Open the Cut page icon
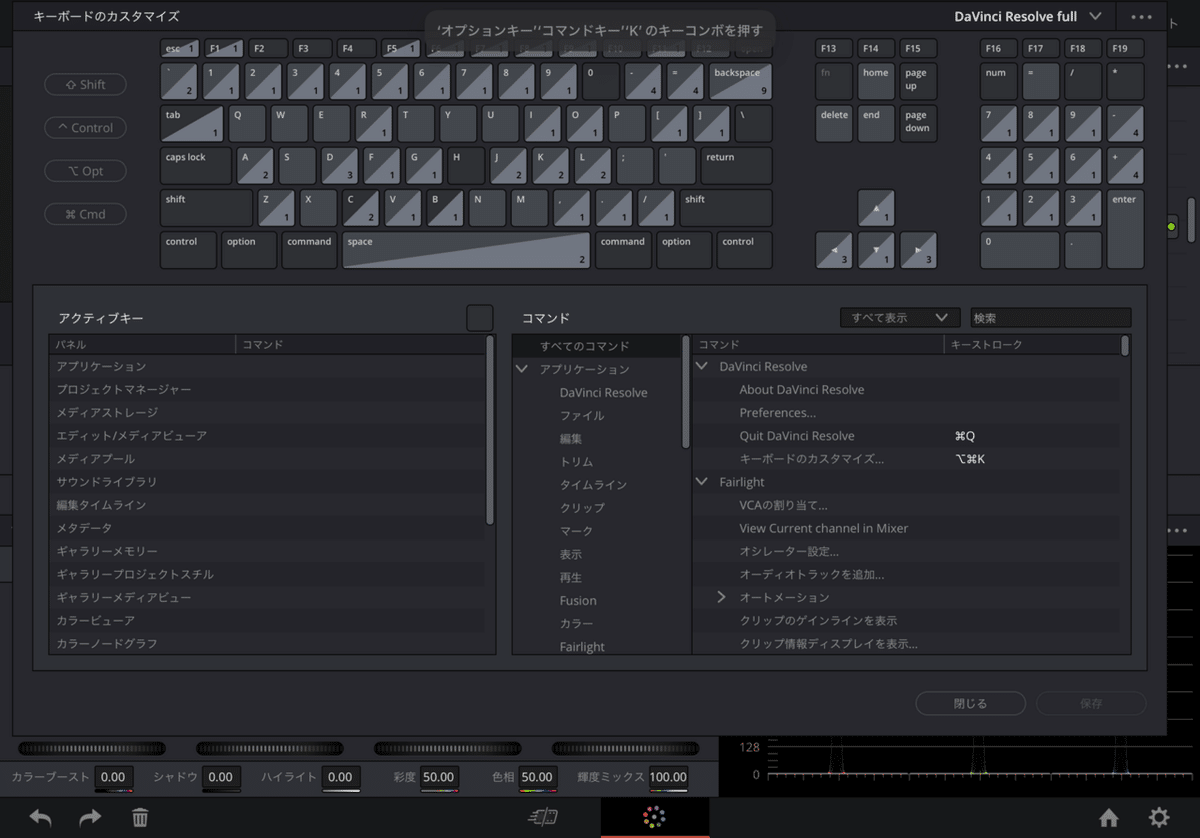The width and height of the screenshot is (1200, 838). click(542, 817)
